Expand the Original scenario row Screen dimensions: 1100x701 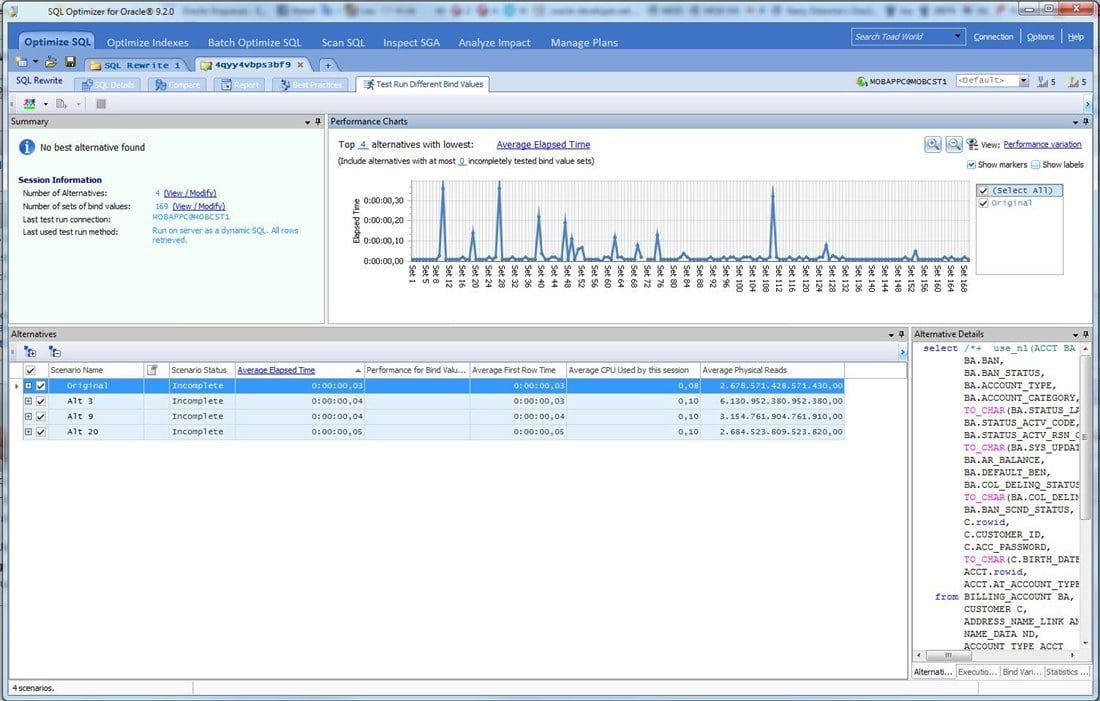click(x=28, y=386)
